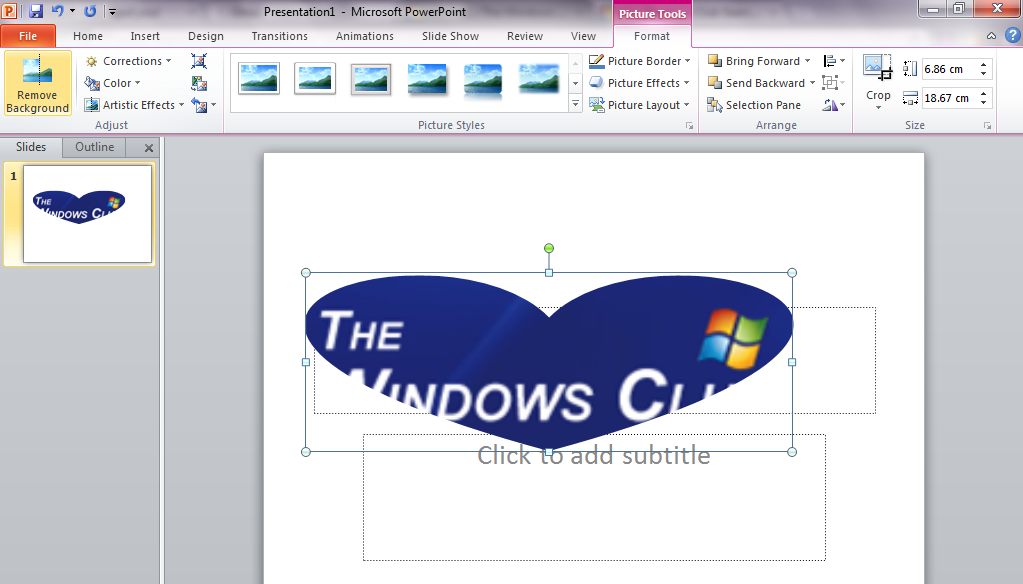Image resolution: width=1023 pixels, height=584 pixels.
Task: Switch to the Design tab
Action: [206, 36]
